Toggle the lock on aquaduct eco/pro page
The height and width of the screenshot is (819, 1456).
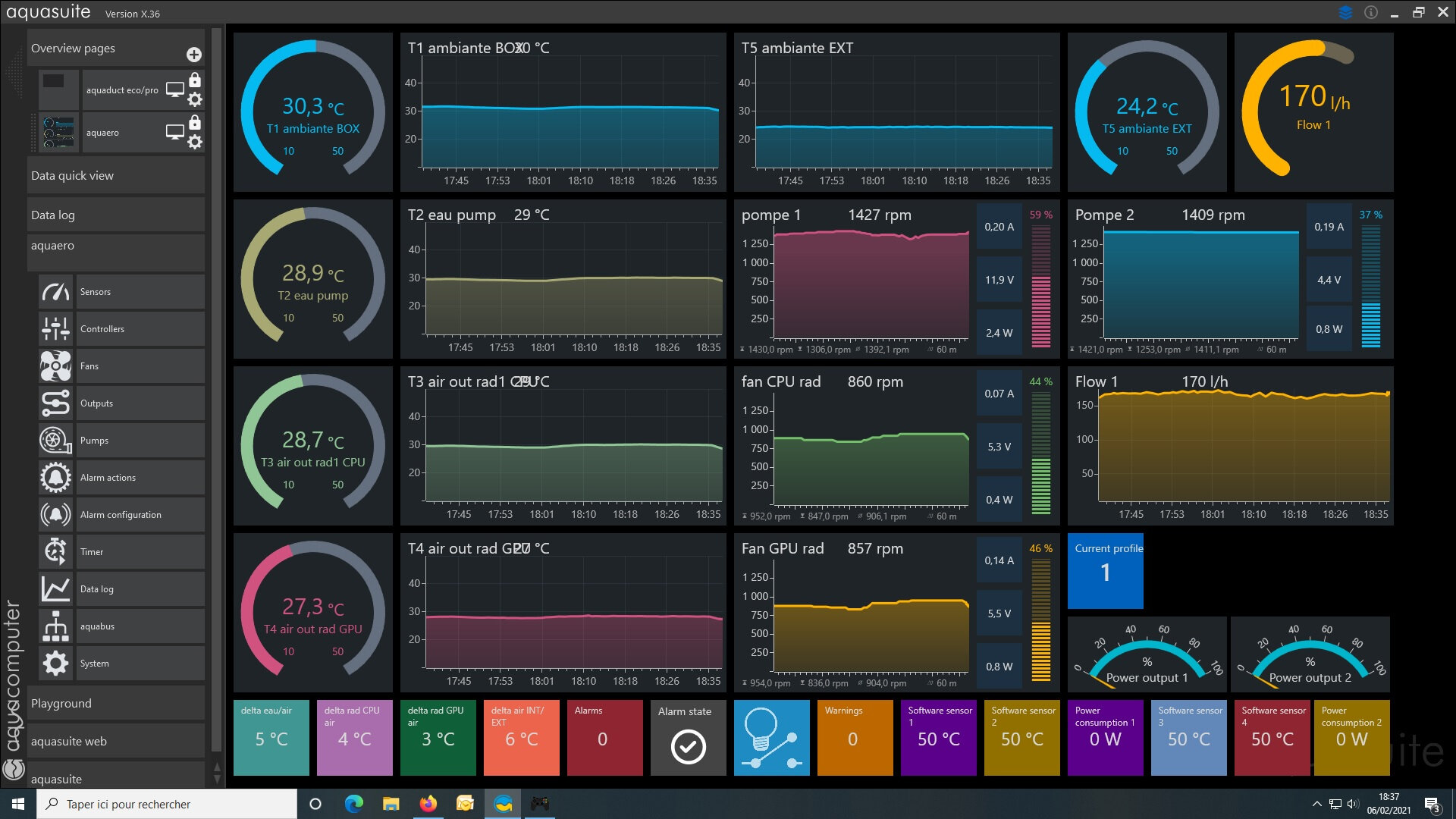[x=195, y=80]
